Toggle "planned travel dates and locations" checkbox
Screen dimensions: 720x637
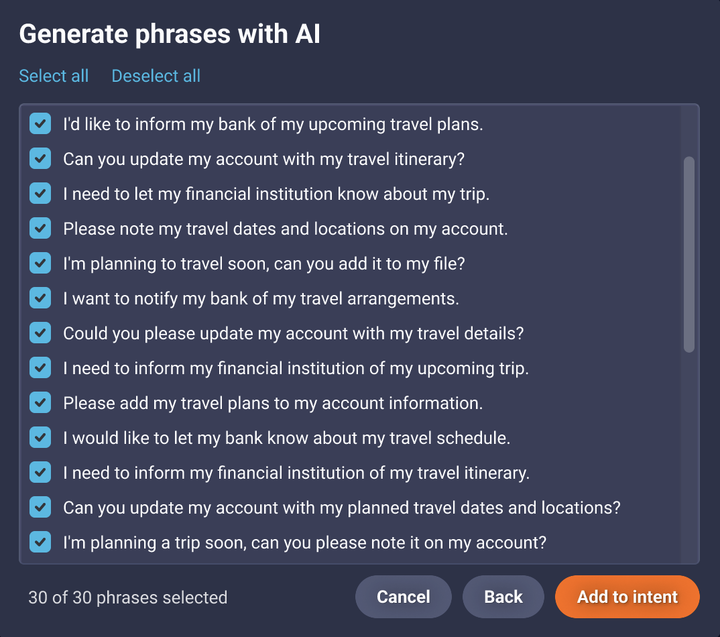40,507
